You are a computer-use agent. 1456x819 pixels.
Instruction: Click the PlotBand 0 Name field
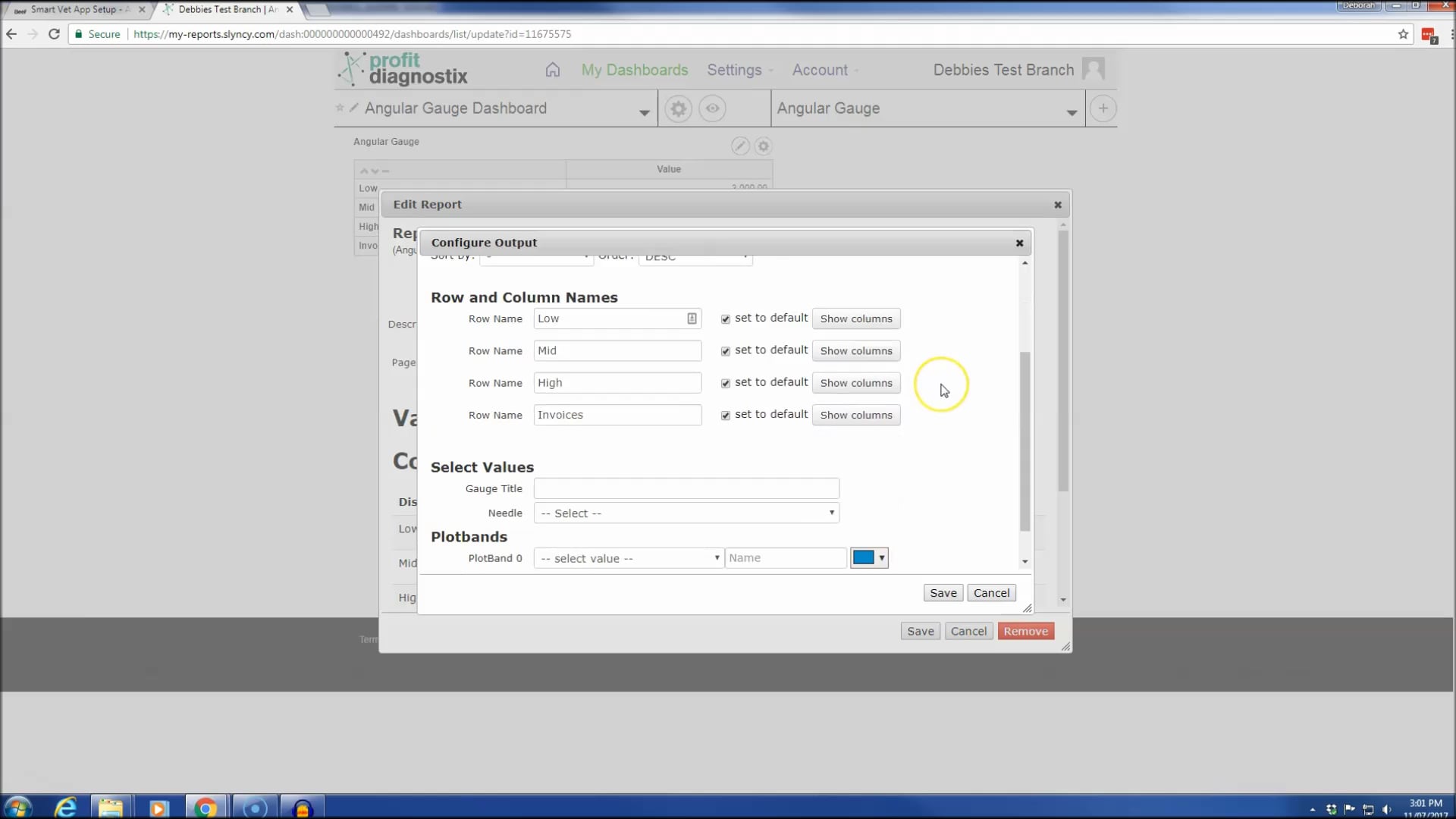point(785,558)
